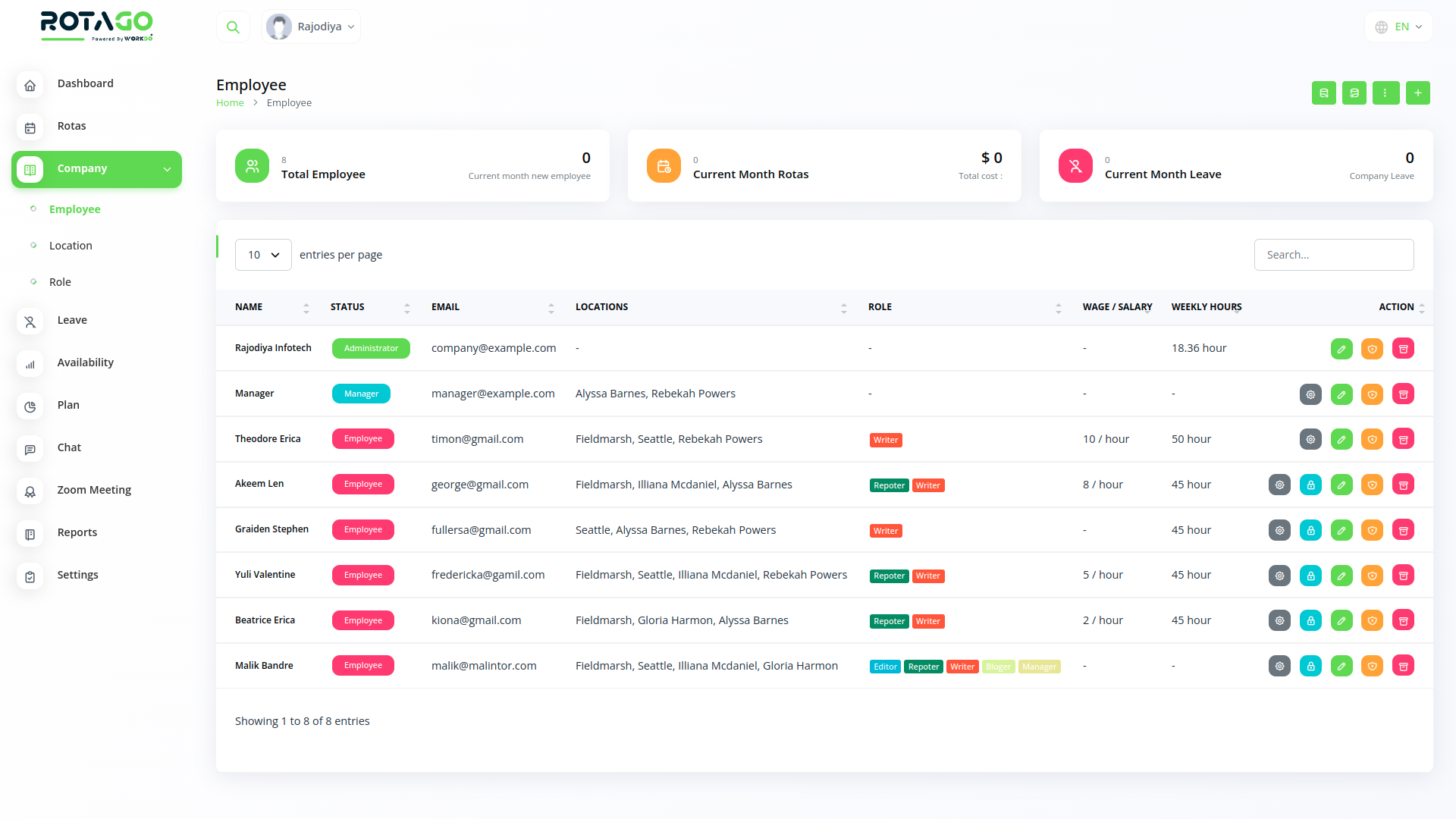Toggle sorting on the Locations column

tap(843, 308)
